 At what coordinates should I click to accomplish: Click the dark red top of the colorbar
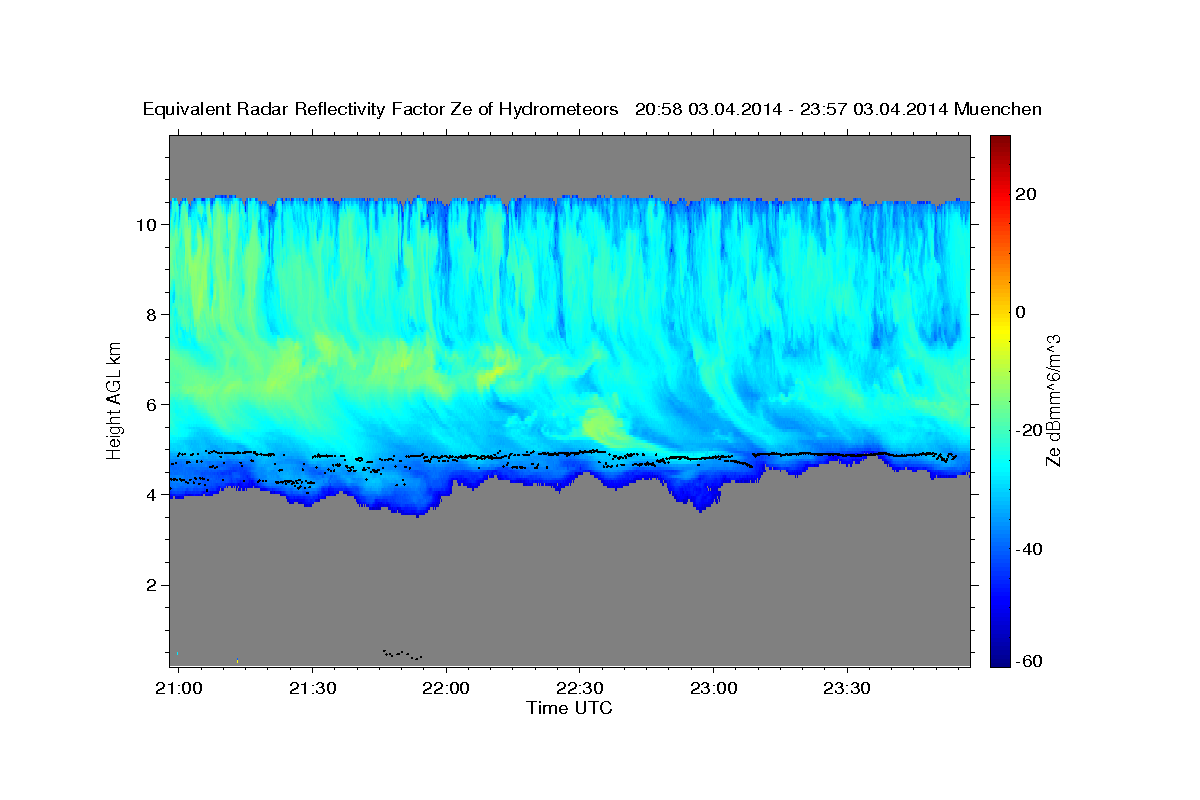coord(1000,142)
